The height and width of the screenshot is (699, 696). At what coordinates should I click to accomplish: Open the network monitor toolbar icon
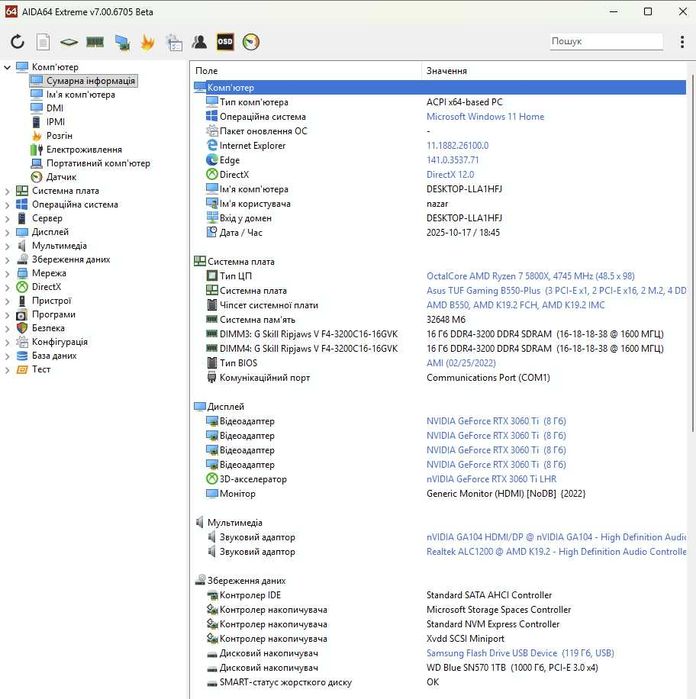click(x=122, y=42)
